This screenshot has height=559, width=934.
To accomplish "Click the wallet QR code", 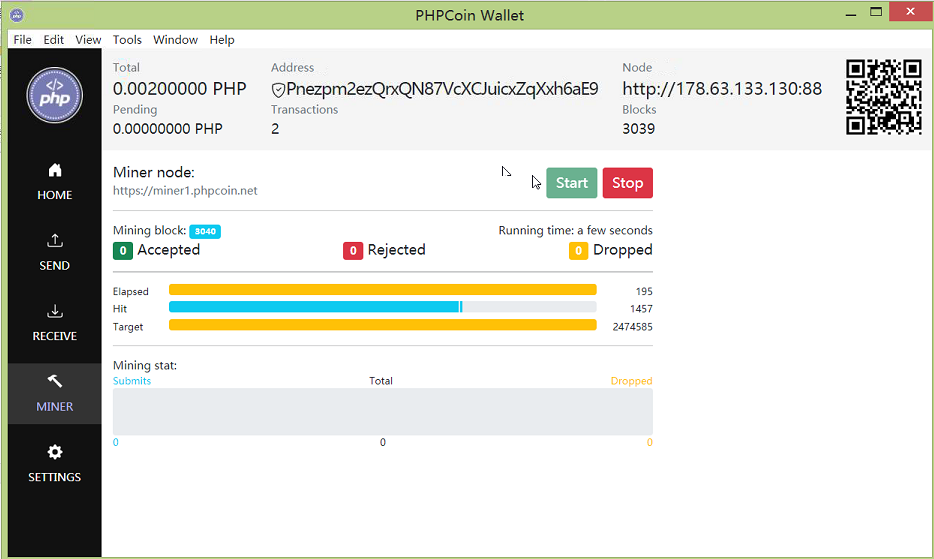I will 883,97.
